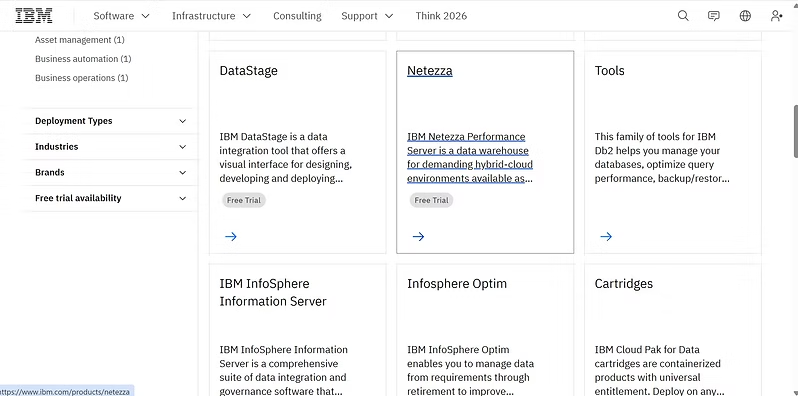Image resolution: width=798 pixels, height=396 pixels.
Task: Select the Asset management (1) filter
Action: tap(80, 40)
